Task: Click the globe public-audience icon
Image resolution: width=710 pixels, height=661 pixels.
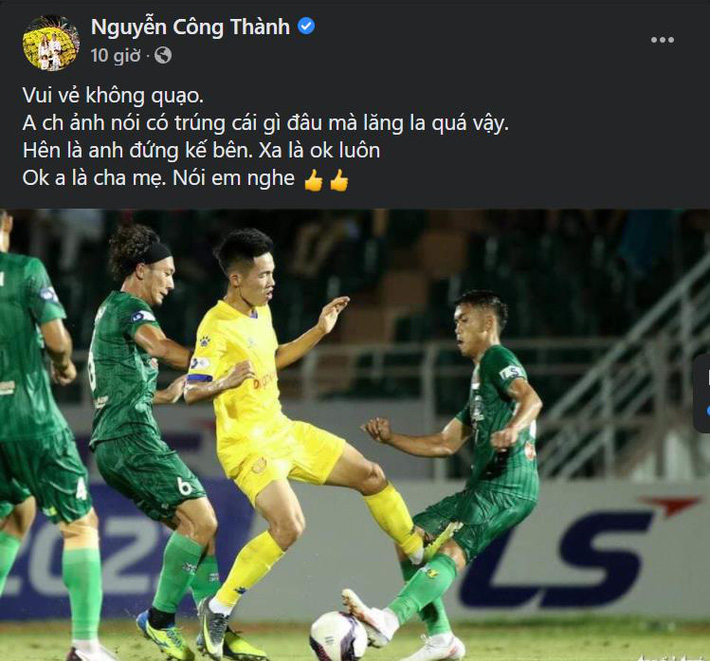Action: click(163, 56)
